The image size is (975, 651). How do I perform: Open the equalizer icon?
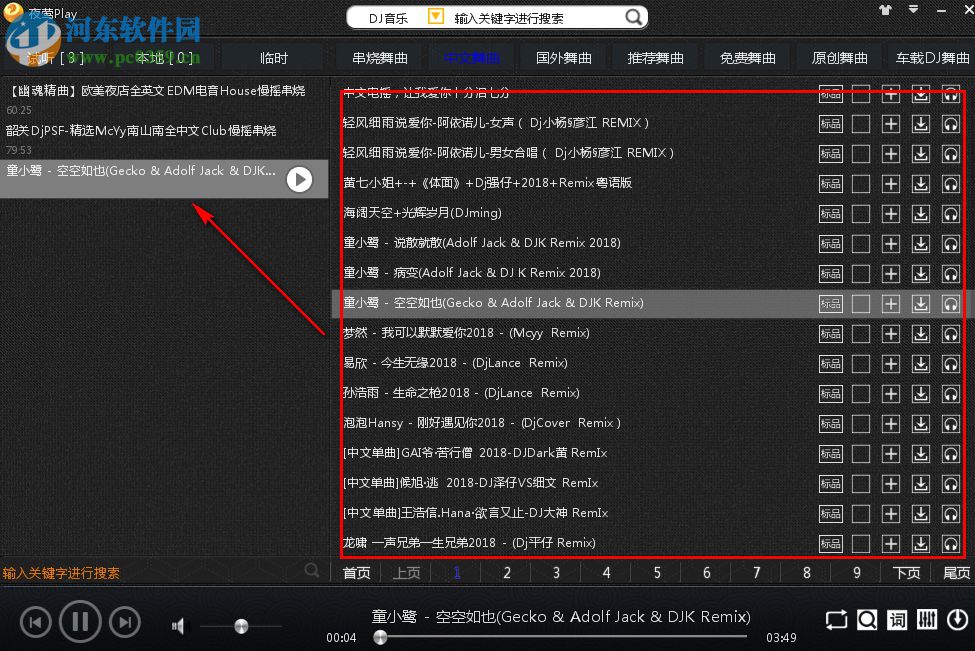926,620
